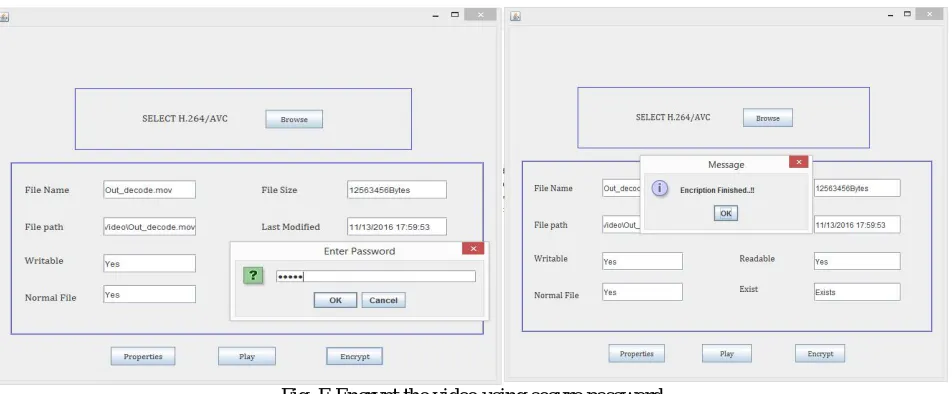Click the information icon in Message dialog
Screen dimensions: 952x394
[x=659, y=189]
